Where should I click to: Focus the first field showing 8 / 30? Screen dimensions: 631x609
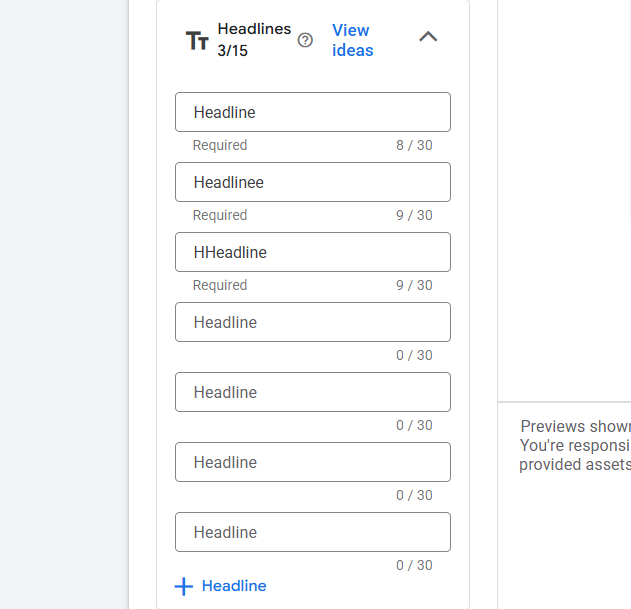click(x=312, y=112)
